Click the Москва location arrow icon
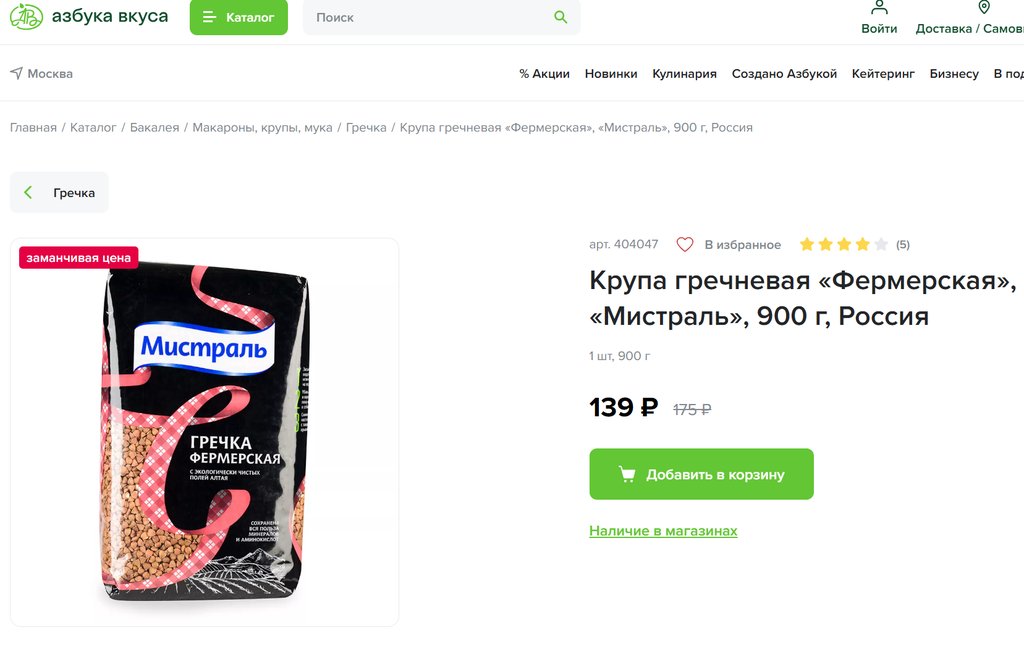 click(x=16, y=73)
